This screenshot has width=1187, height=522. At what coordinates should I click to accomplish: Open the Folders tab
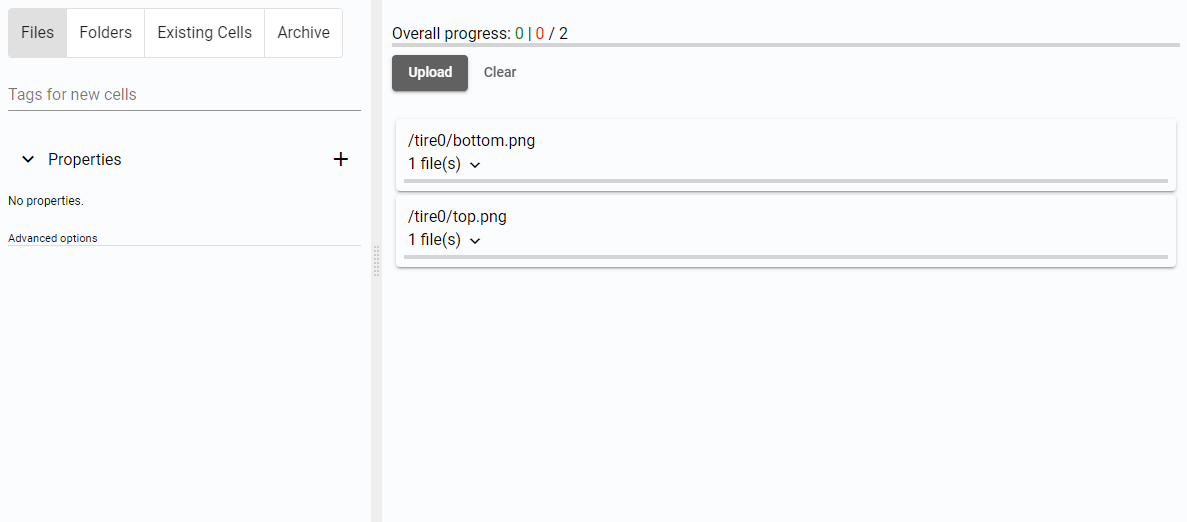coord(106,33)
